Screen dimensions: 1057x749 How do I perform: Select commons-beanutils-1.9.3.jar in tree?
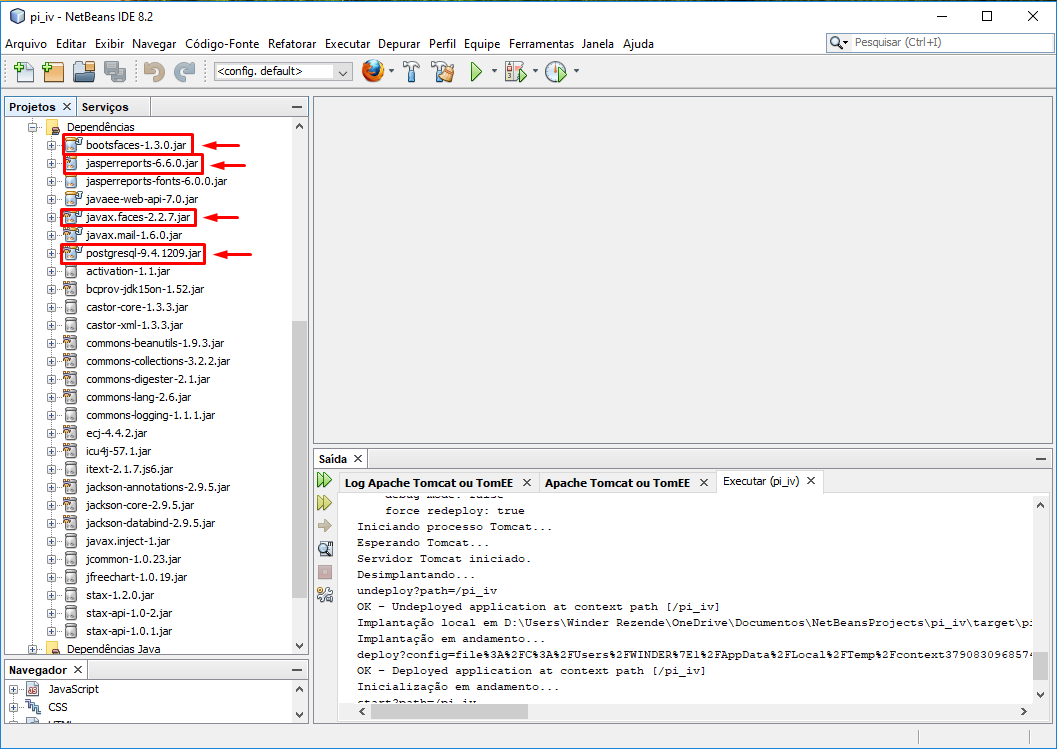point(155,343)
